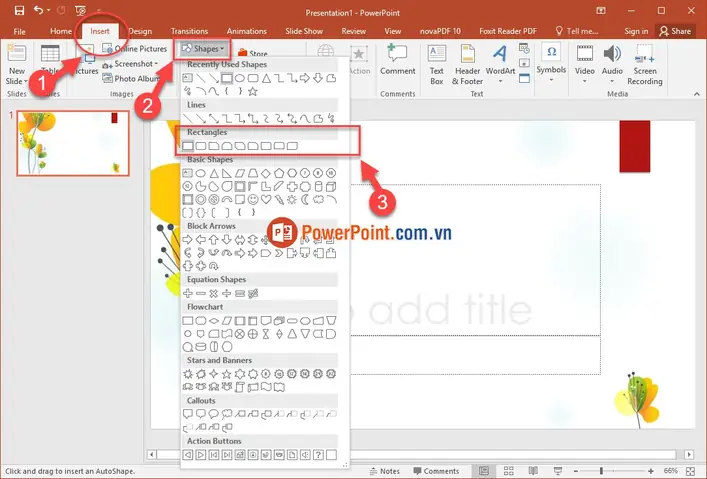Select the Multiply sign in Equation Shapes
The image size is (707, 479).
click(x=214, y=294)
